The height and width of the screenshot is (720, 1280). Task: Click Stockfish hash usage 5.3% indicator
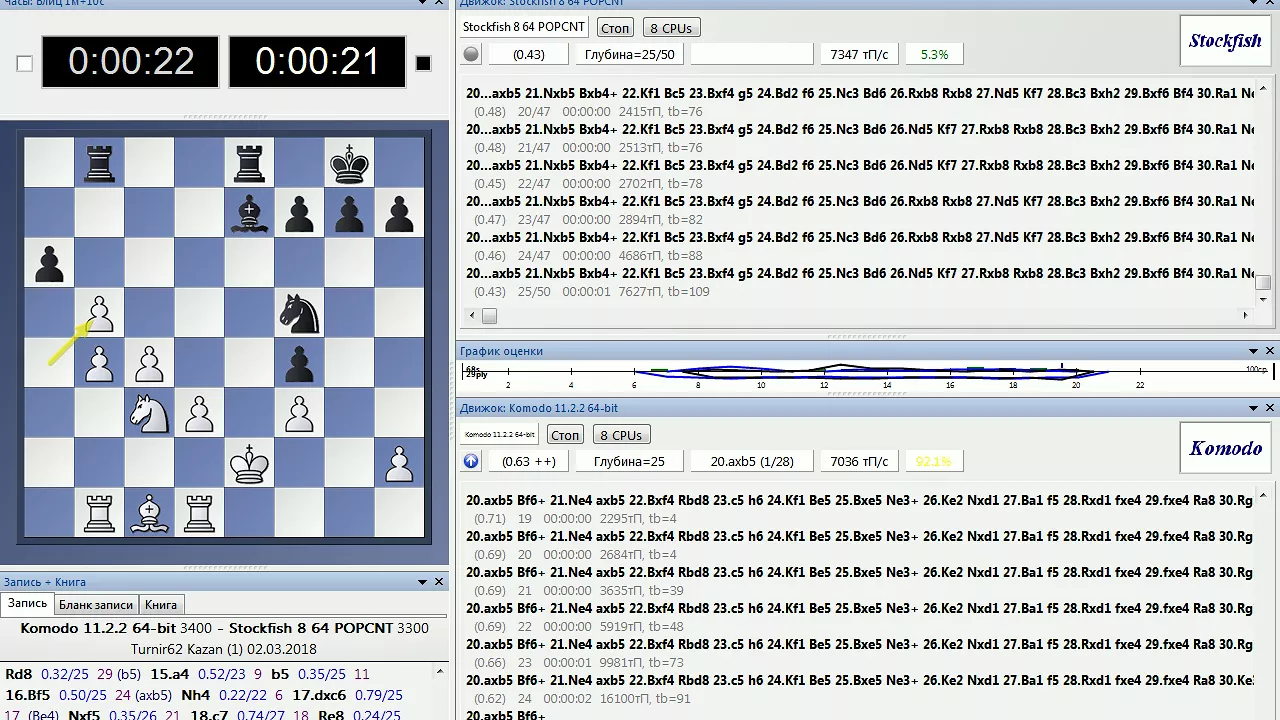pyautogui.click(x=934, y=54)
